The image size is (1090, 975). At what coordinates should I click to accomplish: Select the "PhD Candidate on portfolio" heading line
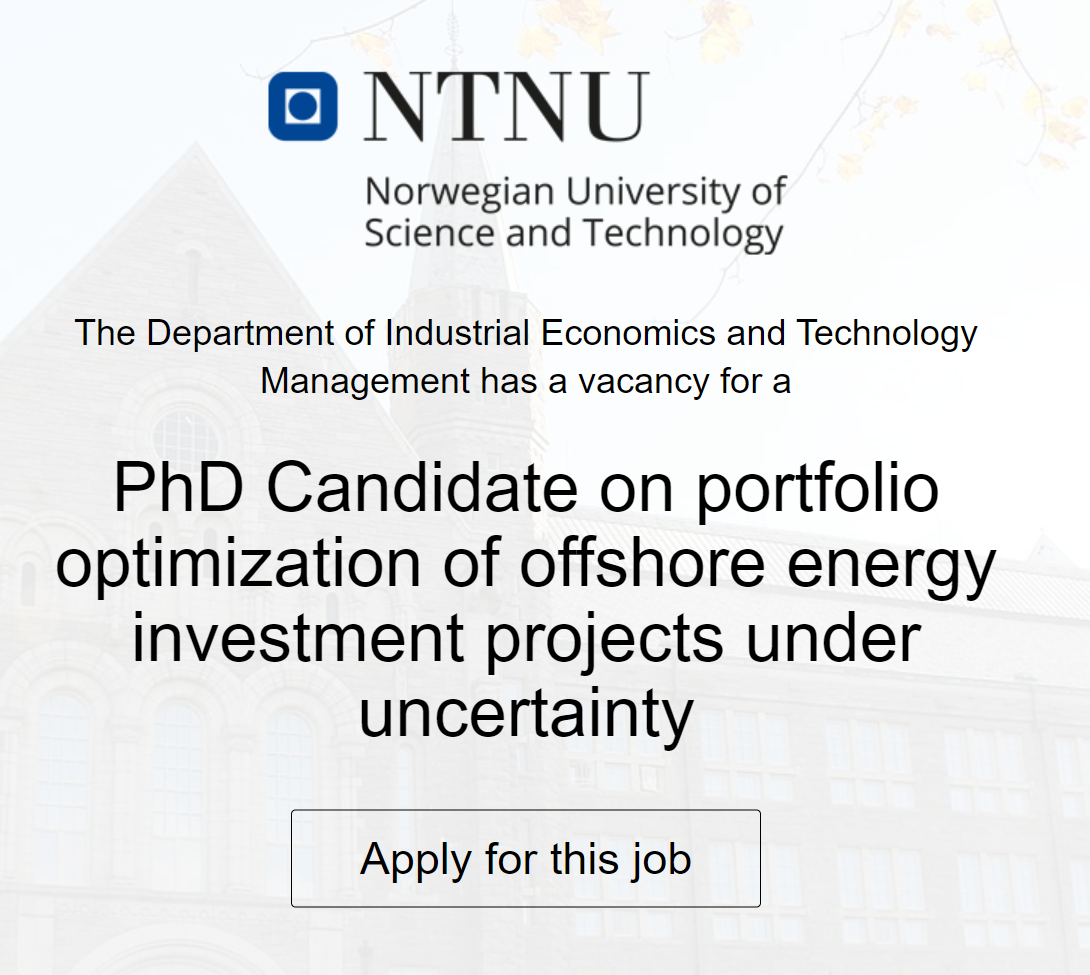point(526,488)
